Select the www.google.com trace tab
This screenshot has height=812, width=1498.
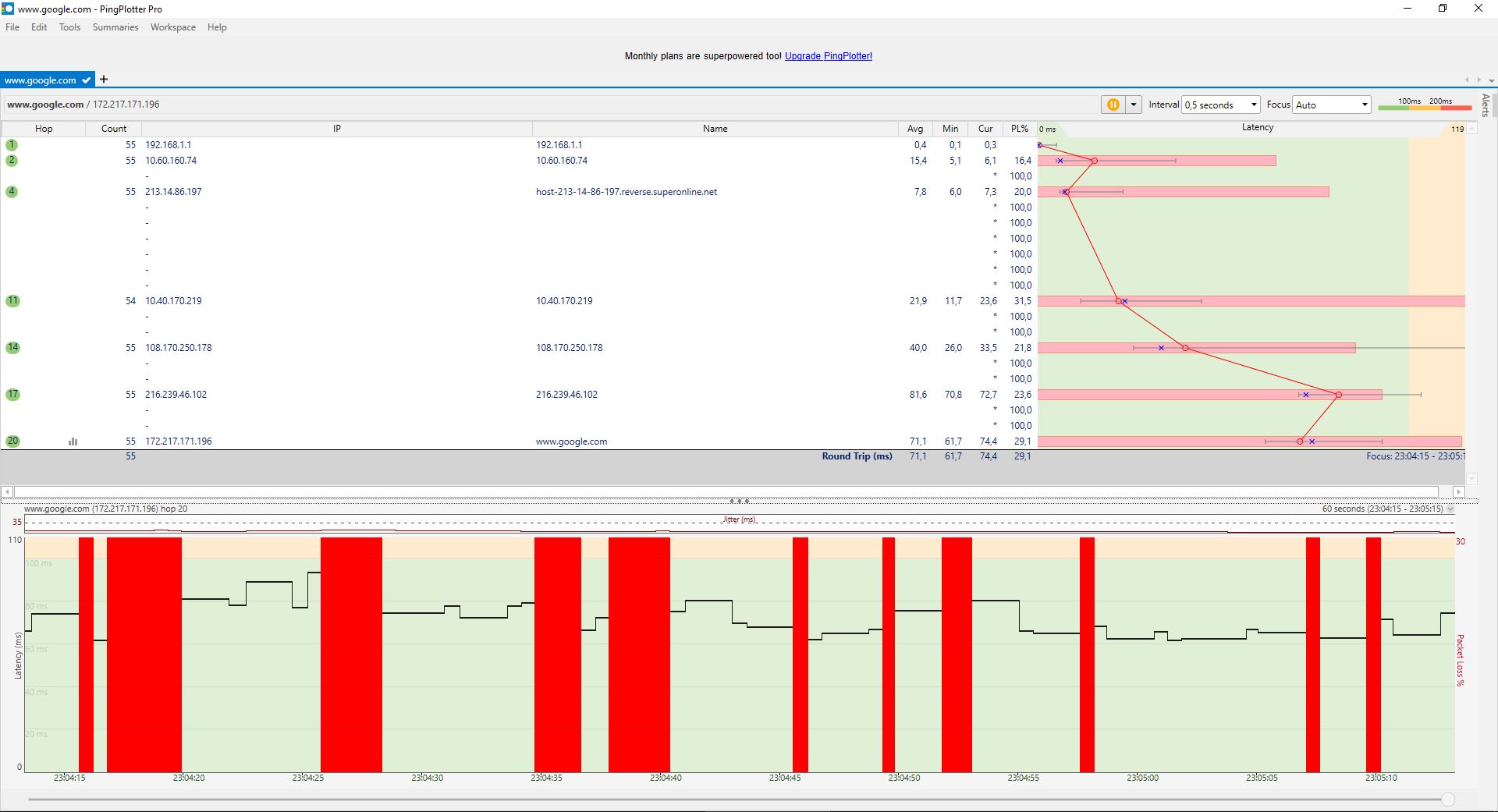[47, 80]
